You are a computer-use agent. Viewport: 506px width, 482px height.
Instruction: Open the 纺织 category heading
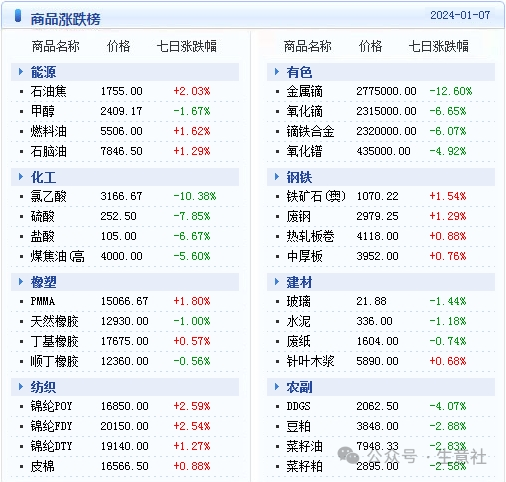(x=43, y=387)
